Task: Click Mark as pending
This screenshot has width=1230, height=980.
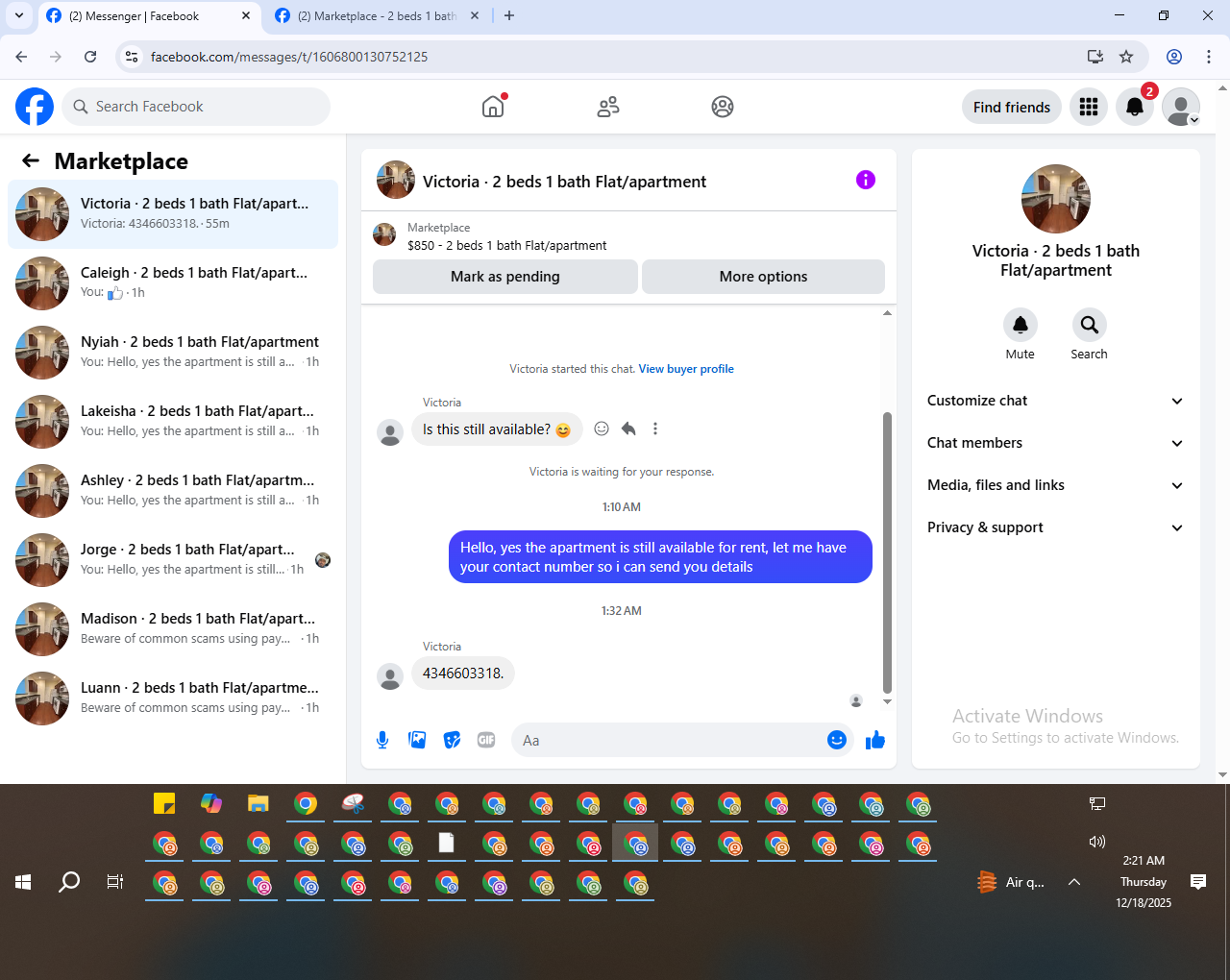Action: coord(505,277)
